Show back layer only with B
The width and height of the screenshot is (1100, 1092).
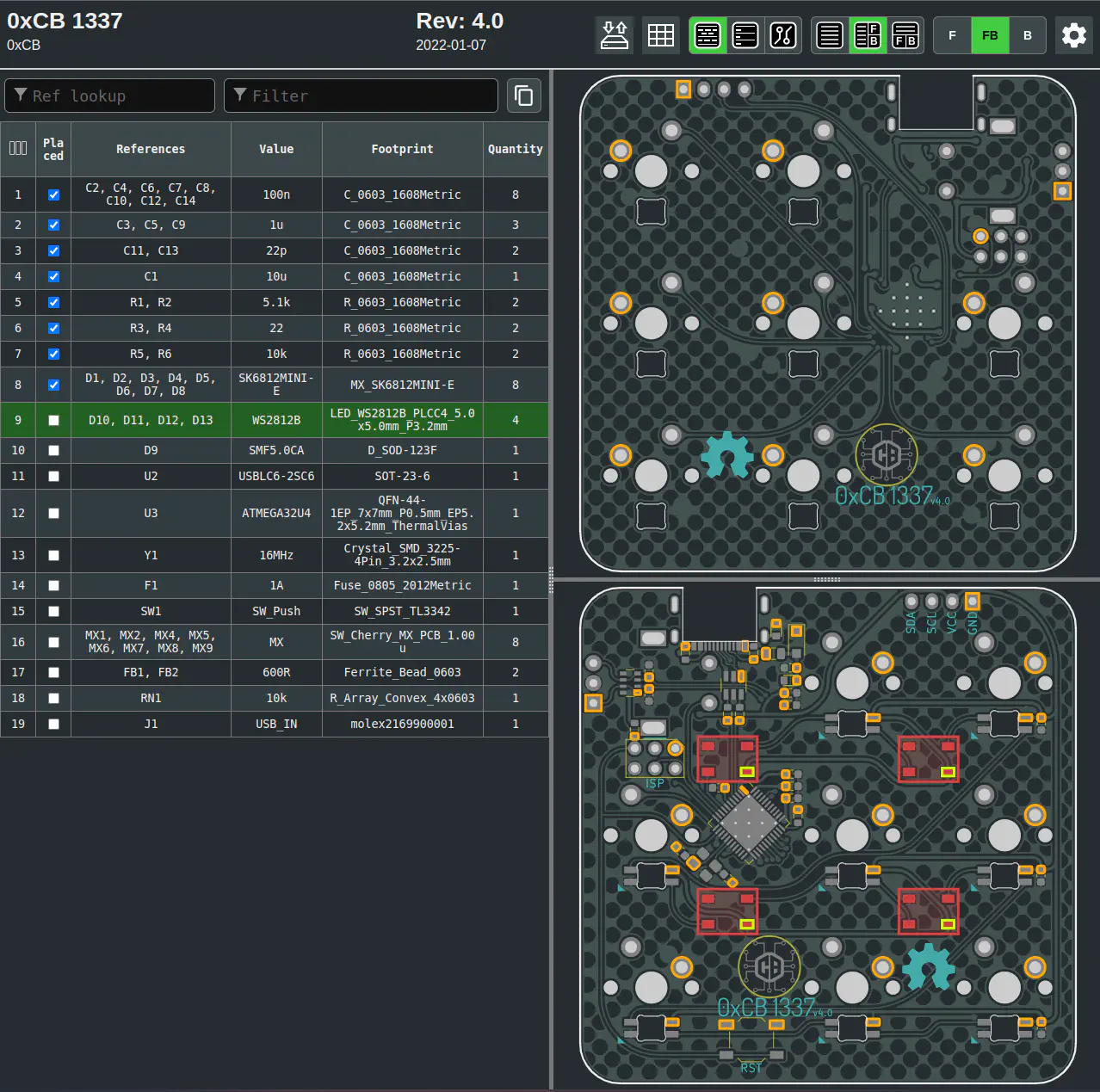point(1027,35)
